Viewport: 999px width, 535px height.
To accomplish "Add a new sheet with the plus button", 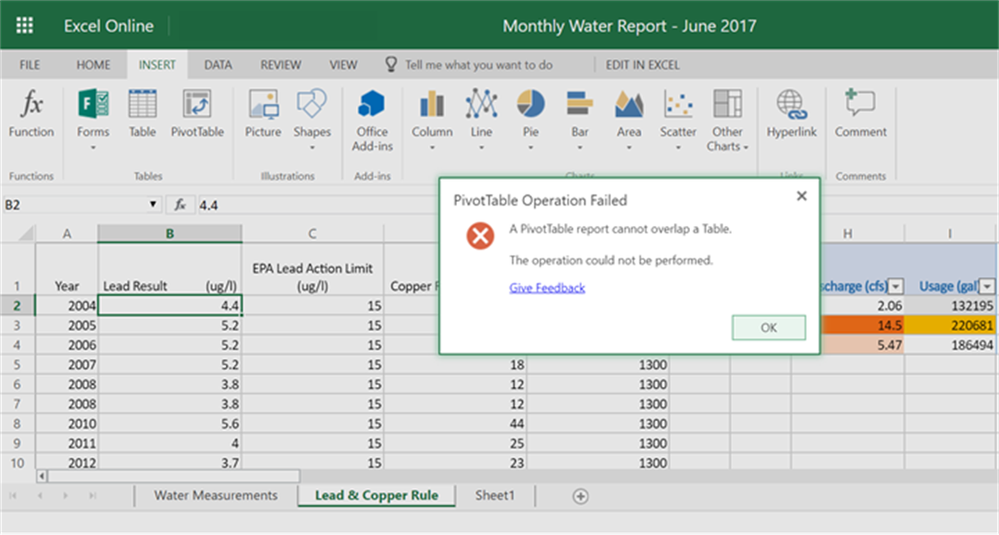I will pos(580,496).
